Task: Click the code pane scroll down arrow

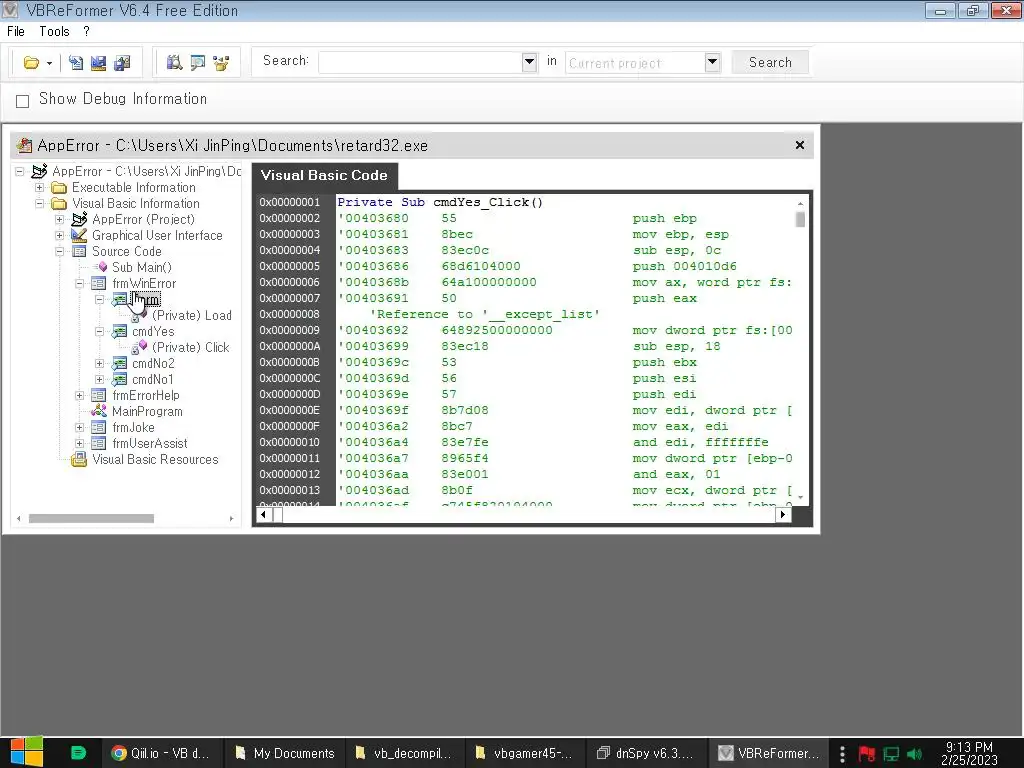Action: 800,498
